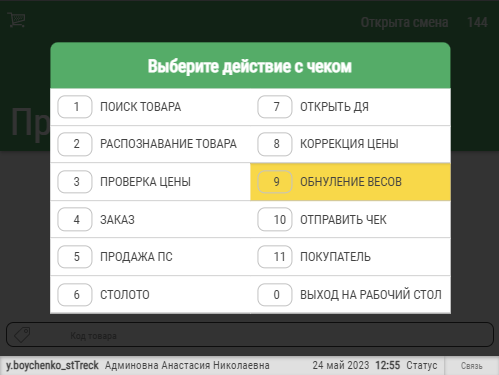The height and width of the screenshot is (375, 499).
Task: Click the Код товара input field
Action: (x=250, y=335)
